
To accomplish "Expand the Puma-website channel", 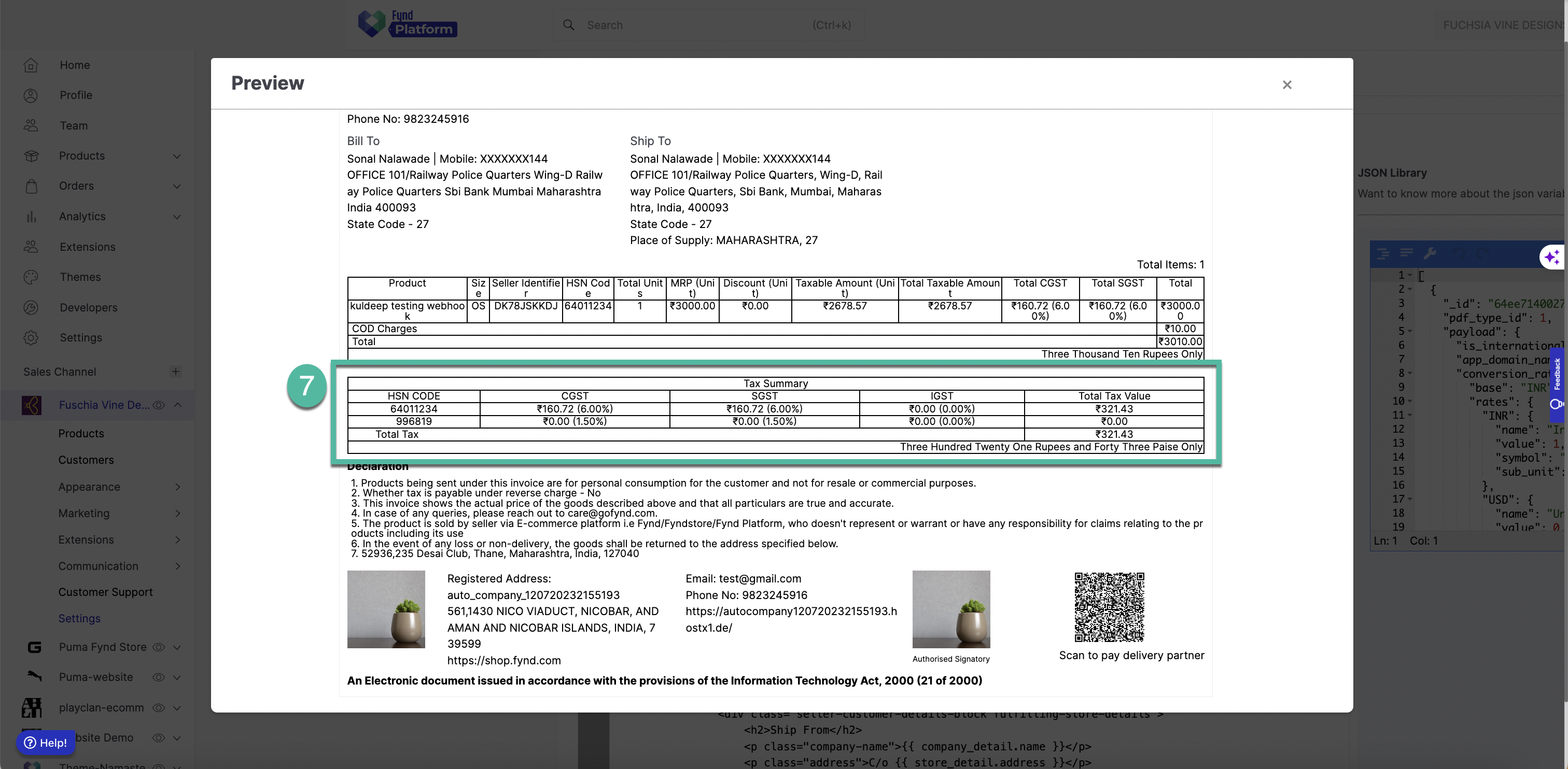I will 177,677.
